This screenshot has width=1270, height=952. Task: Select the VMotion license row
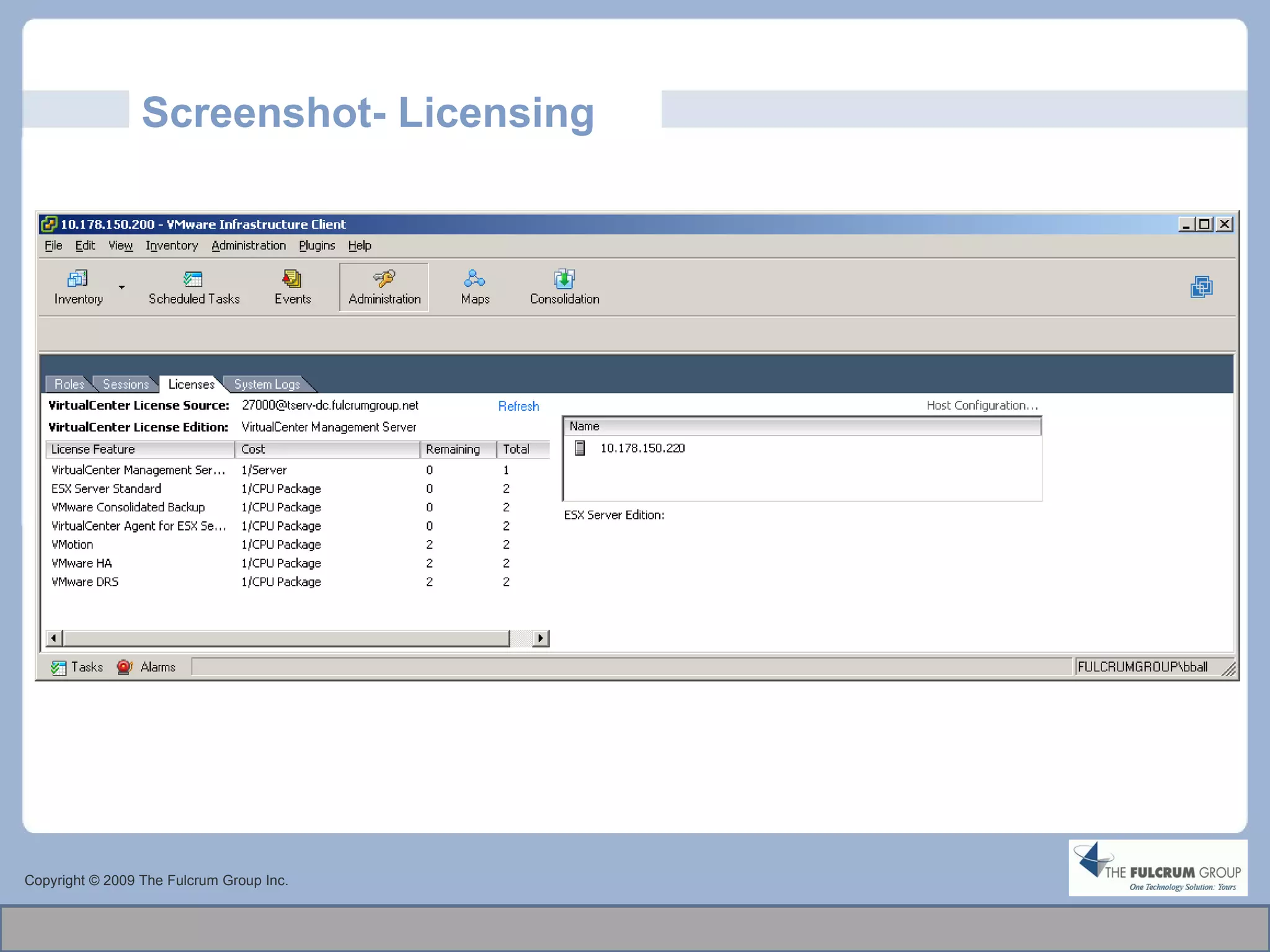(298, 544)
